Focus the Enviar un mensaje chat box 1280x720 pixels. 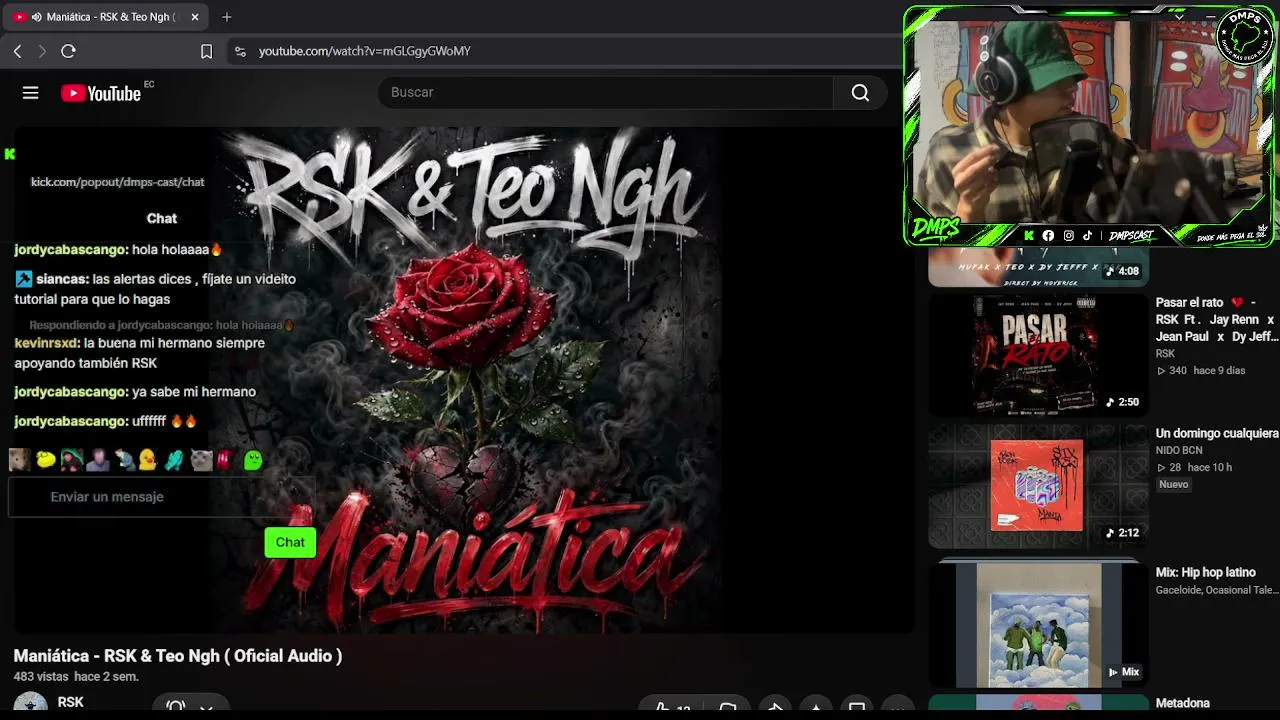pos(161,497)
